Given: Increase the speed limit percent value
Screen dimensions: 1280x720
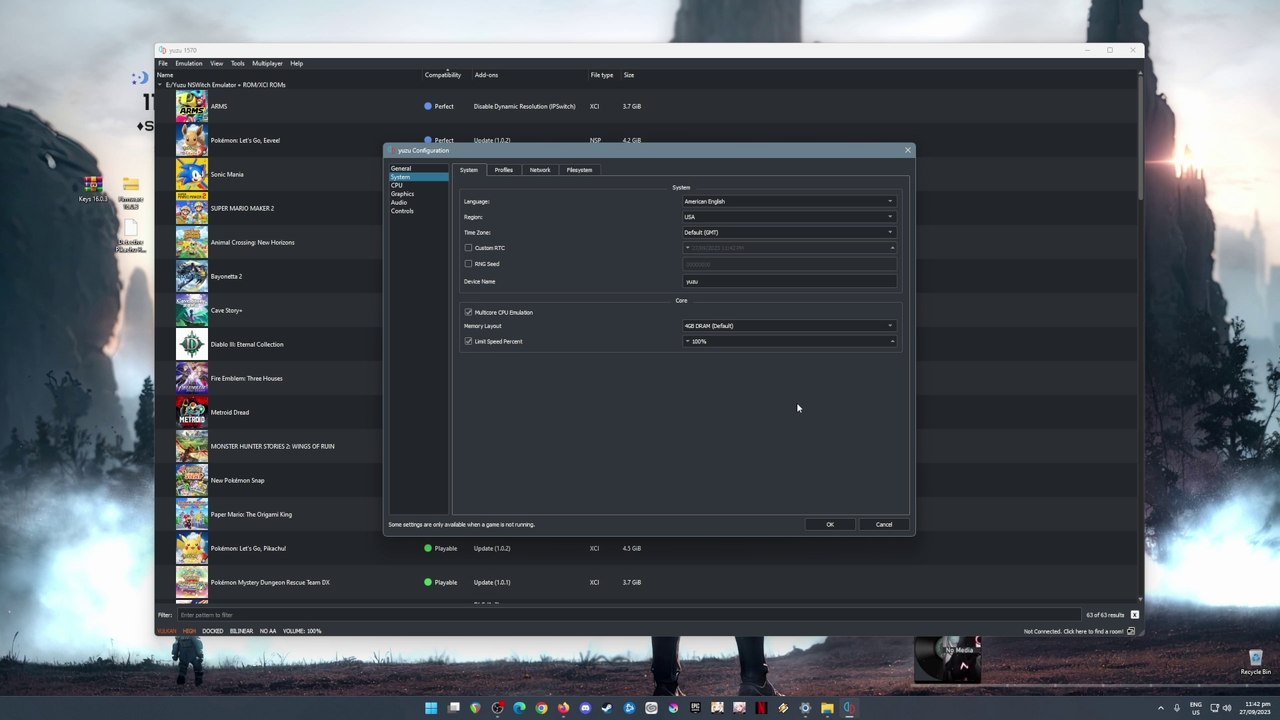Looking at the screenshot, I should 893,341.
